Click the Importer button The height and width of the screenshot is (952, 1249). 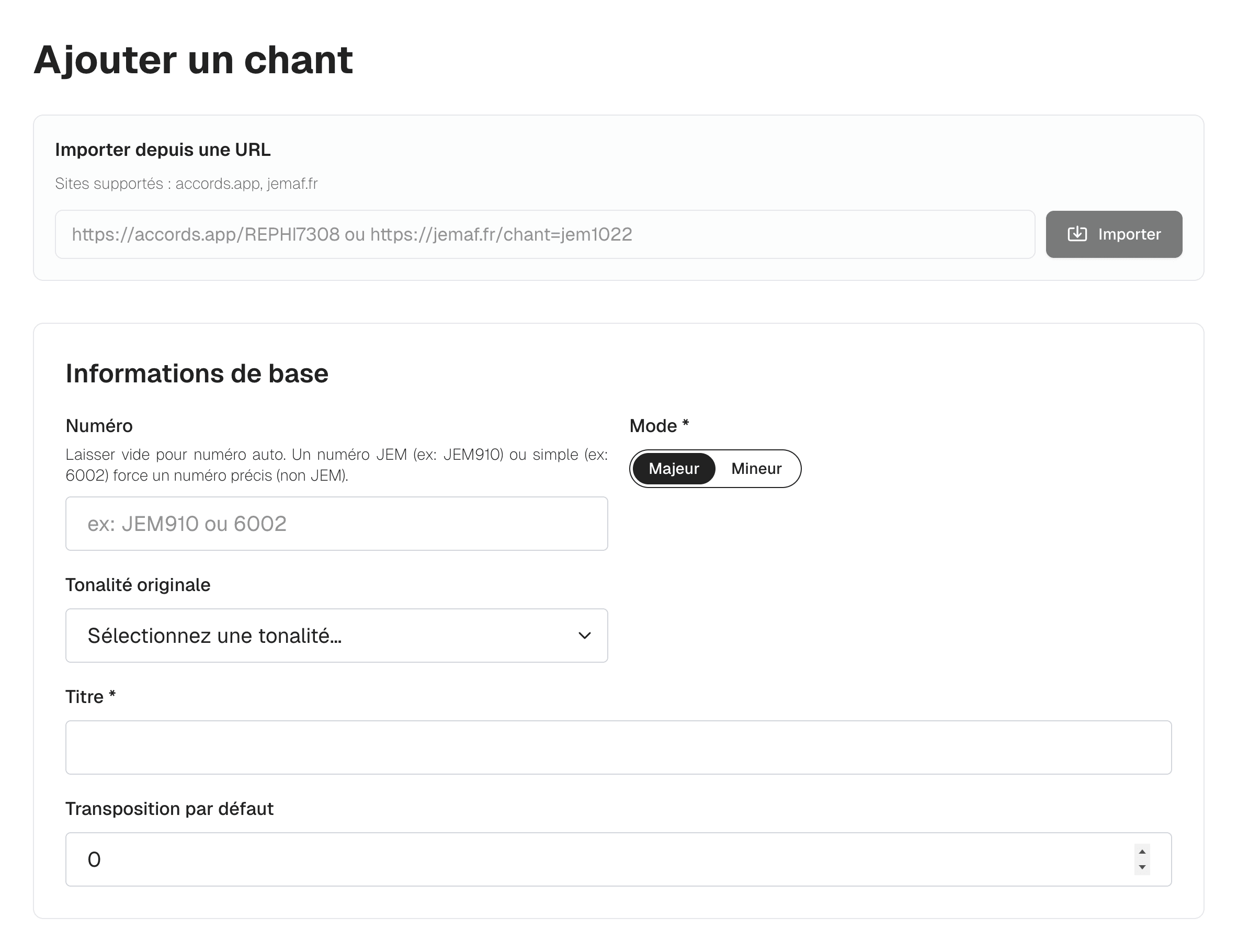pos(1113,234)
